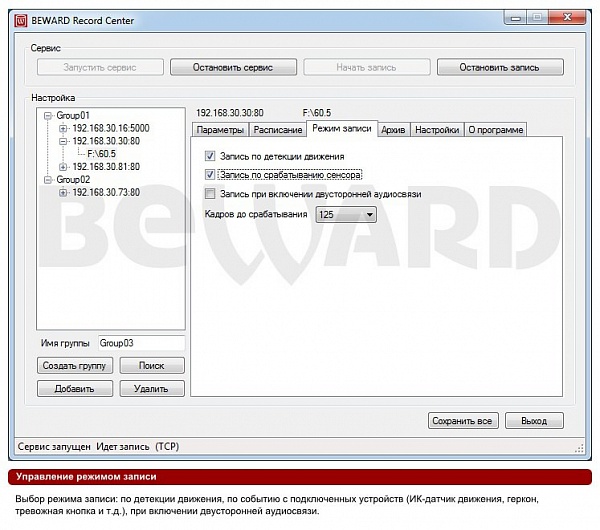Click the Добавить button

75,388
